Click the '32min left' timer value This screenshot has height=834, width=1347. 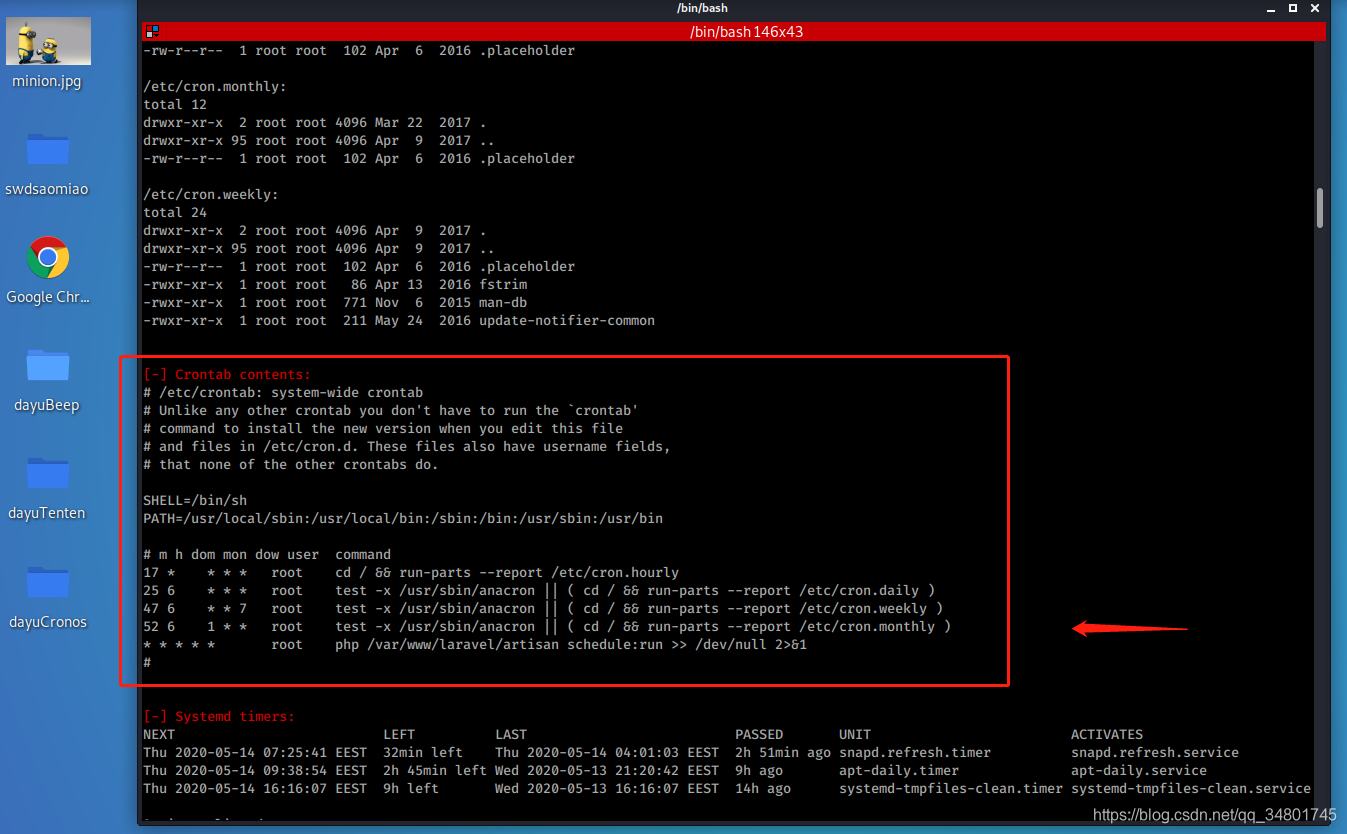423,753
